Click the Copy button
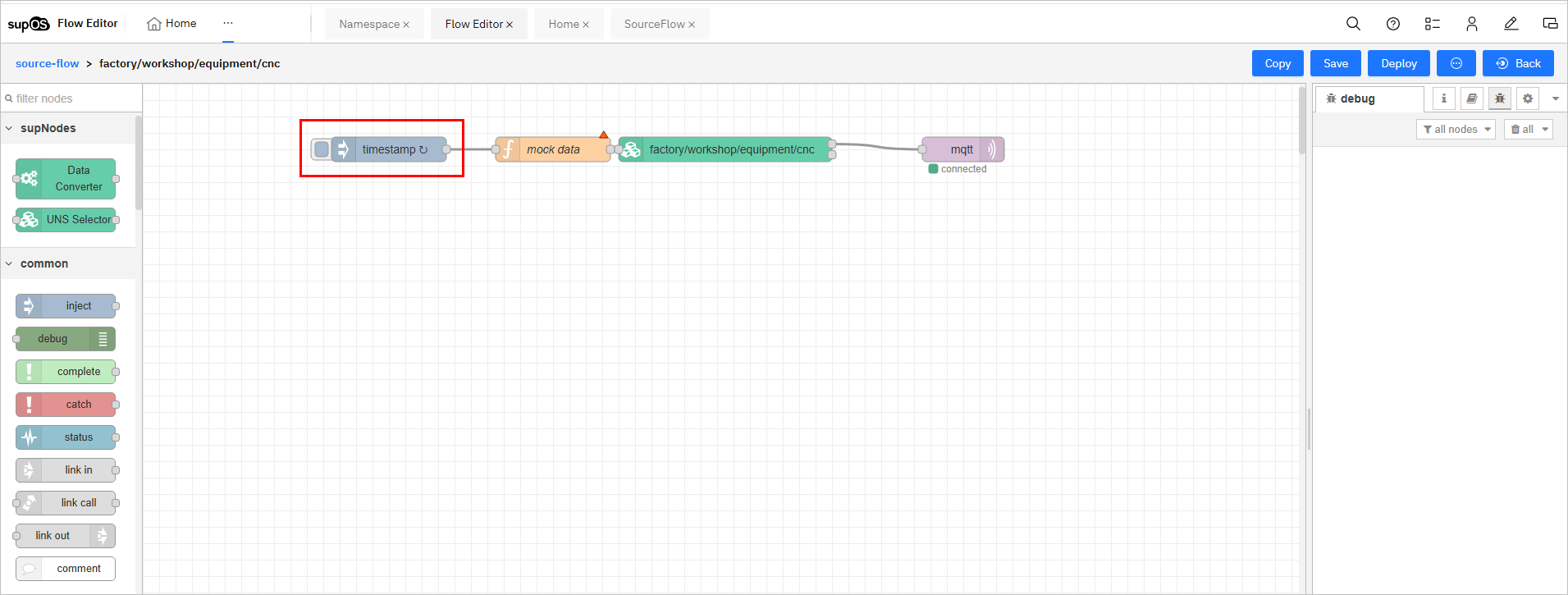This screenshot has width=1568, height=595. pos(1278,63)
